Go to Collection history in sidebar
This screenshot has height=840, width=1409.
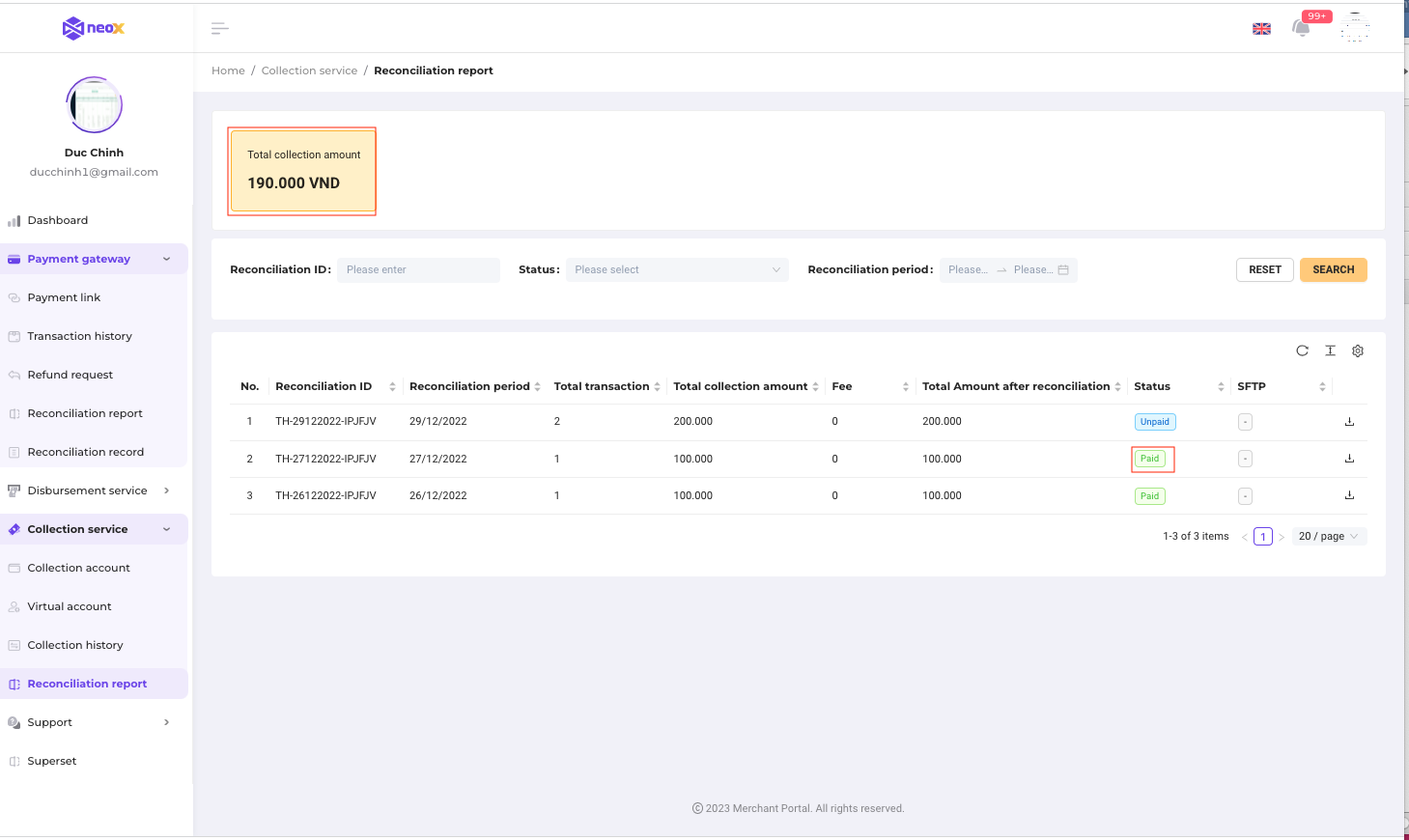point(75,645)
